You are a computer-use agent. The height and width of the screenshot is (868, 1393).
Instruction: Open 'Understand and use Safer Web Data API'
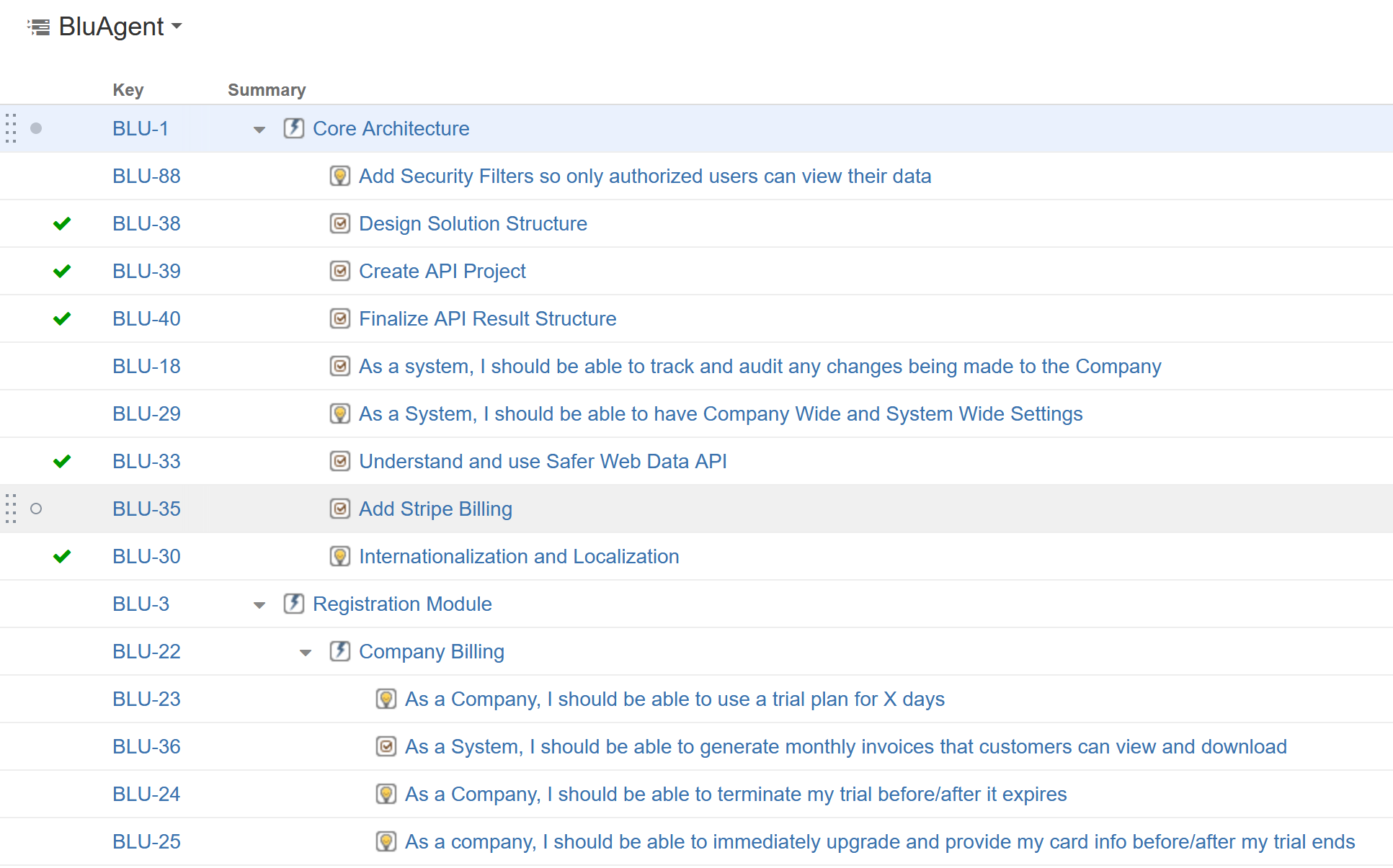point(543,461)
